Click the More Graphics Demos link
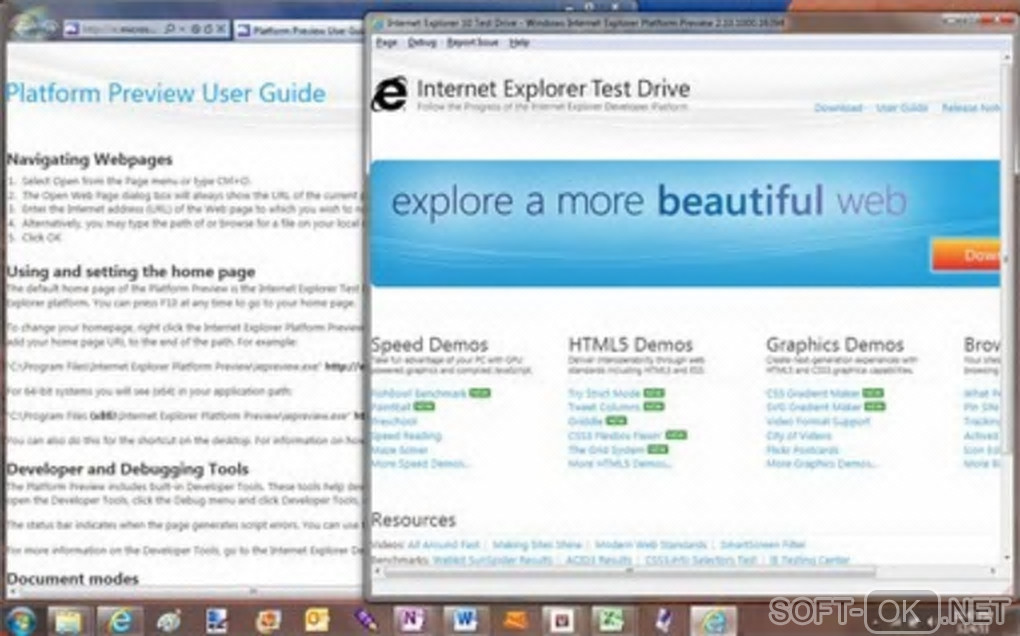 (x=822, y=464)
